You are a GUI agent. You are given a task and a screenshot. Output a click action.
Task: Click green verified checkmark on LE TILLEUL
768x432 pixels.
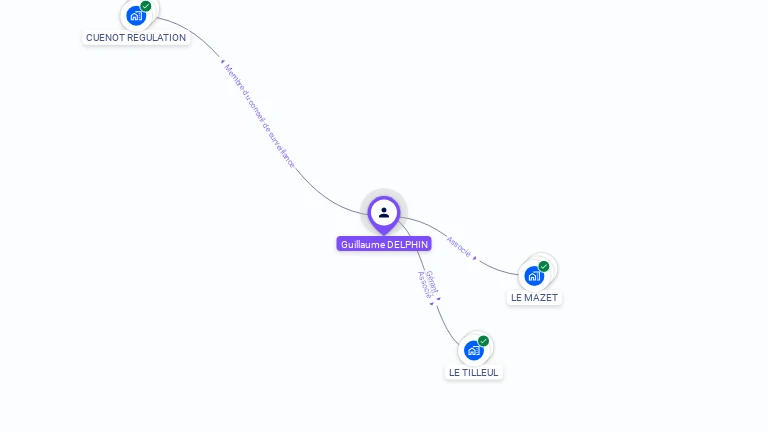tap(483, 341)
